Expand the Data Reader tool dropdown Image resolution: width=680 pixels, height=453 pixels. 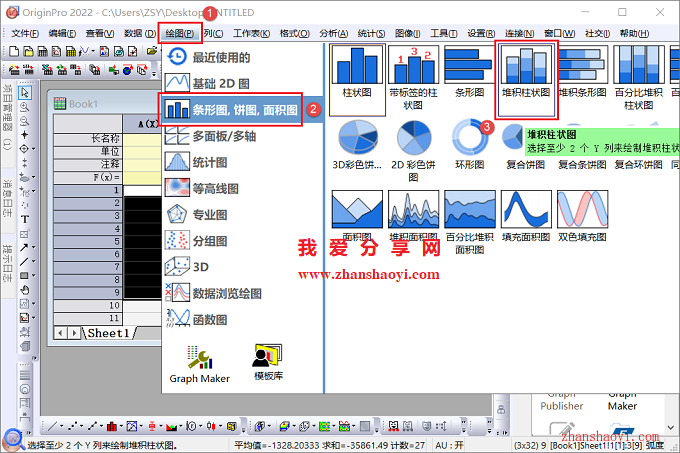tap(33, 149)
